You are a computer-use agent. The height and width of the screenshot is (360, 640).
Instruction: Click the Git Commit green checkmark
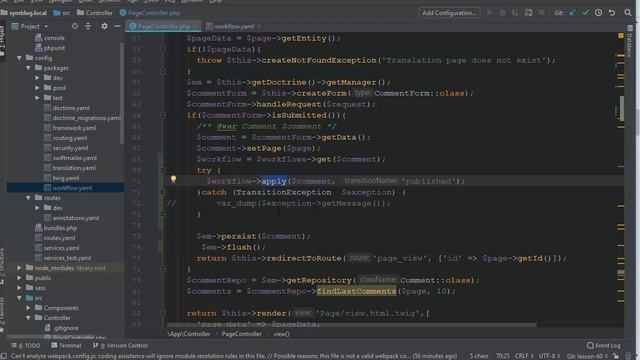tap(585, 13)
